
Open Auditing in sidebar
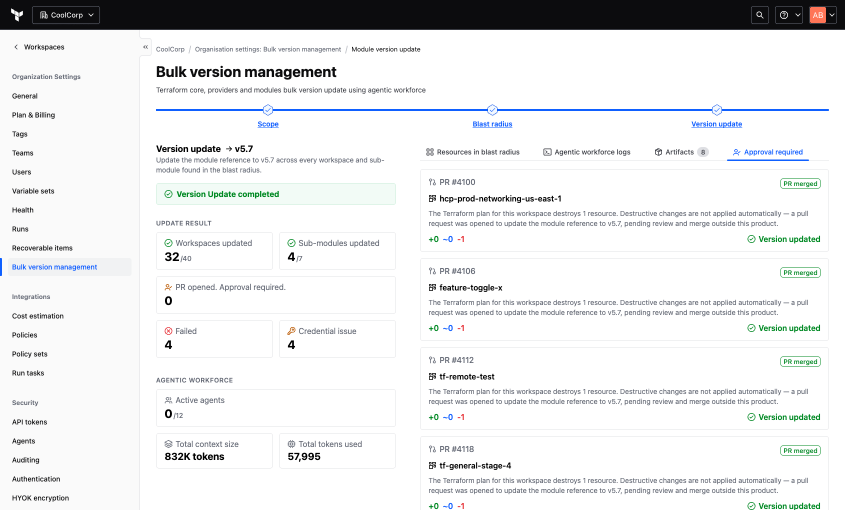(25, 460)
